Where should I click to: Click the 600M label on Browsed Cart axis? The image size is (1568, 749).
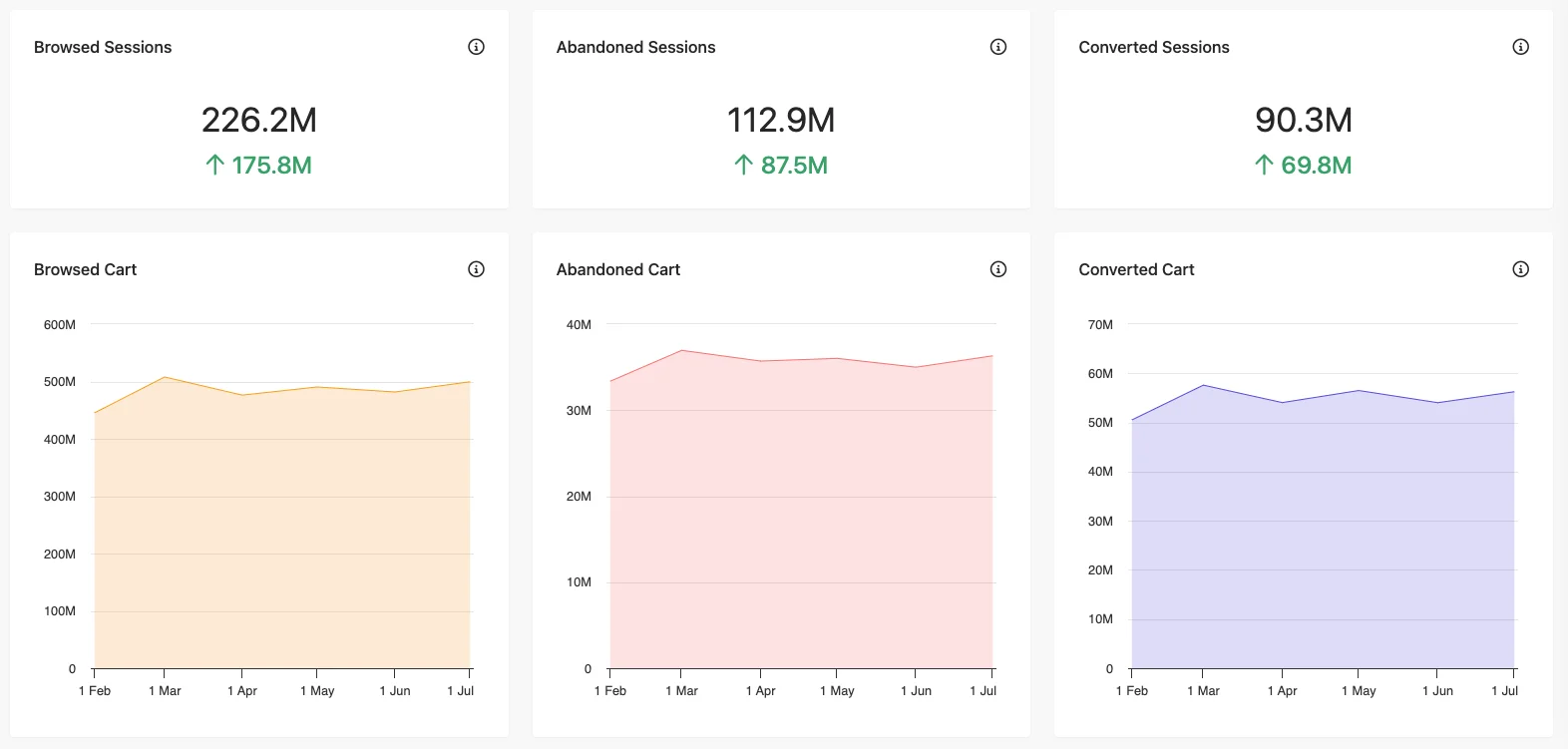pyautogui.click(x=60, y=325)
